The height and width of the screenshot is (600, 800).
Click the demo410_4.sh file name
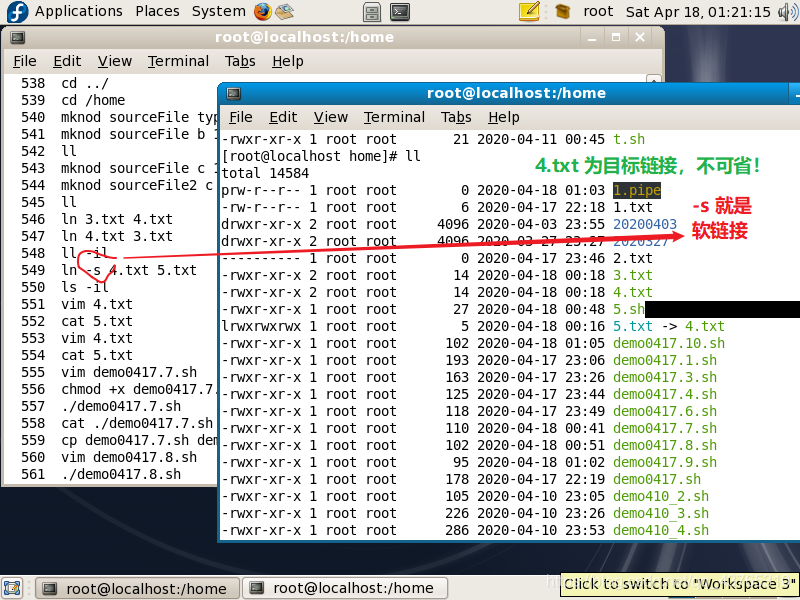click(x=661, y=531)
